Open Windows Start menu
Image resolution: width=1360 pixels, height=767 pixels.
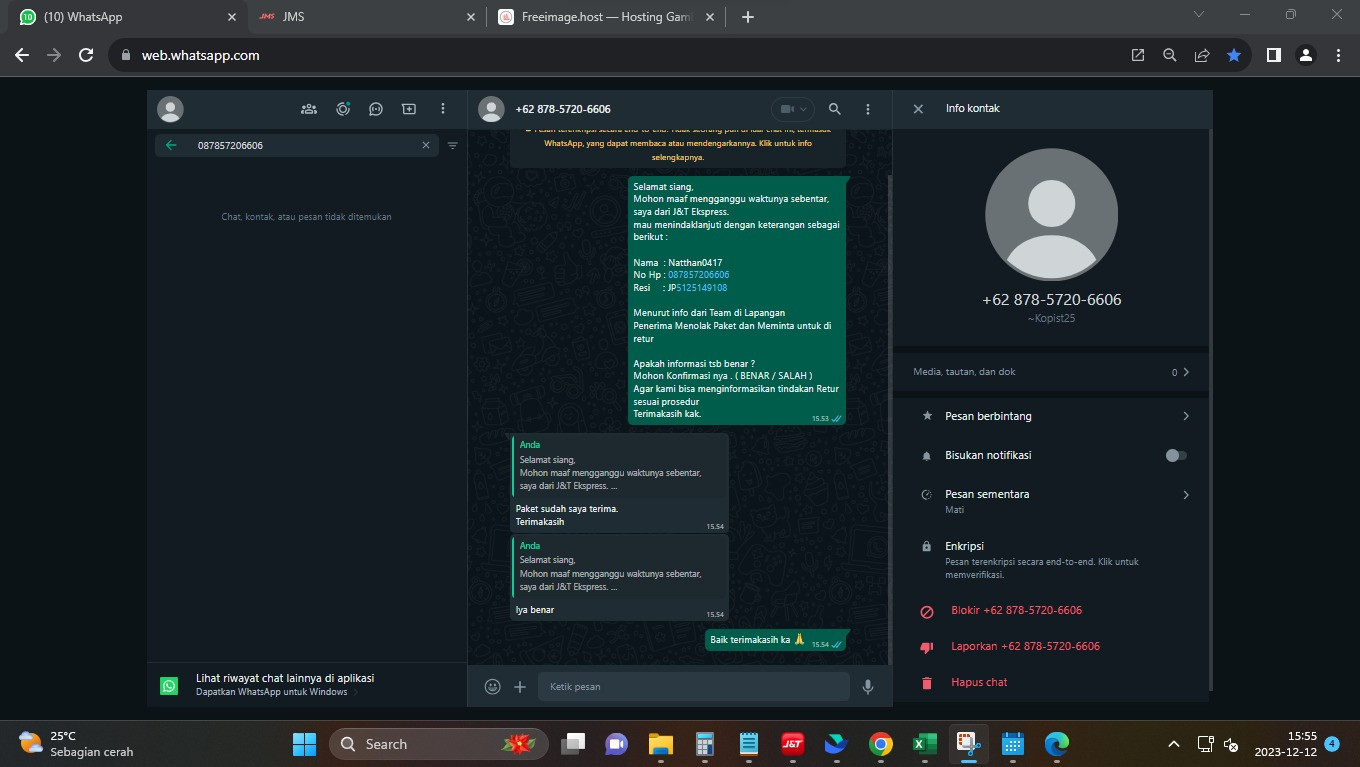pyautogui.click(x=304, y=744)
